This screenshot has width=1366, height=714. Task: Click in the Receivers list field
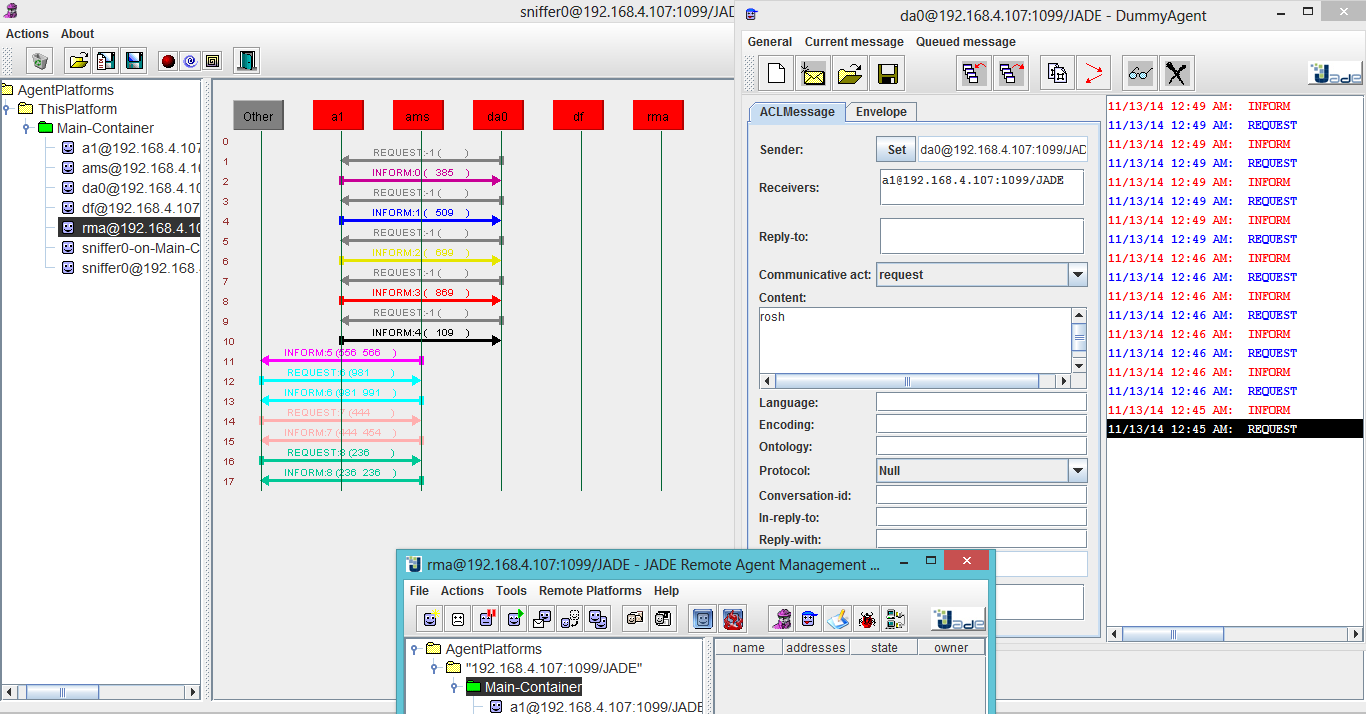tap(981, 187)
